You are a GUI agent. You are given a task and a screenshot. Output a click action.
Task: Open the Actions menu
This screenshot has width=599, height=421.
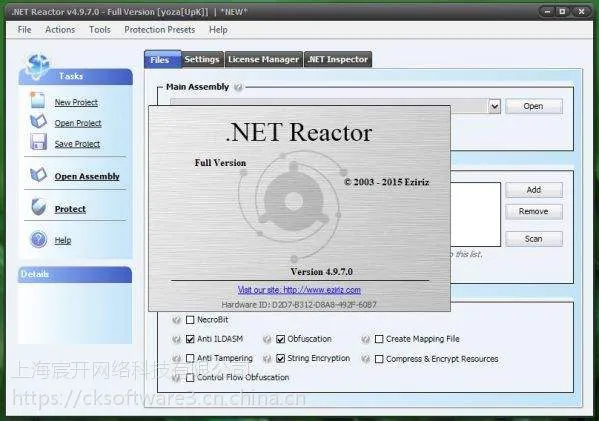(x=60, y=30)
